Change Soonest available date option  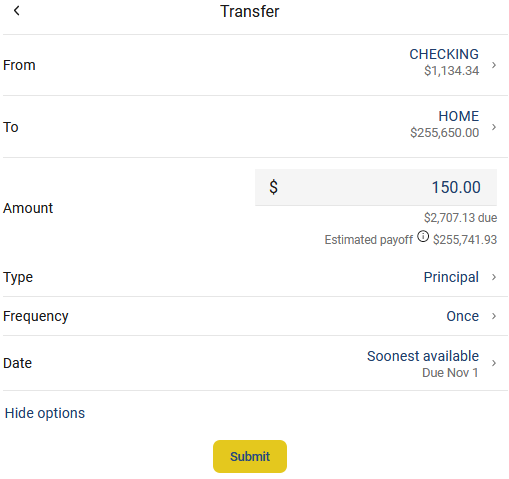click(423, 356)
